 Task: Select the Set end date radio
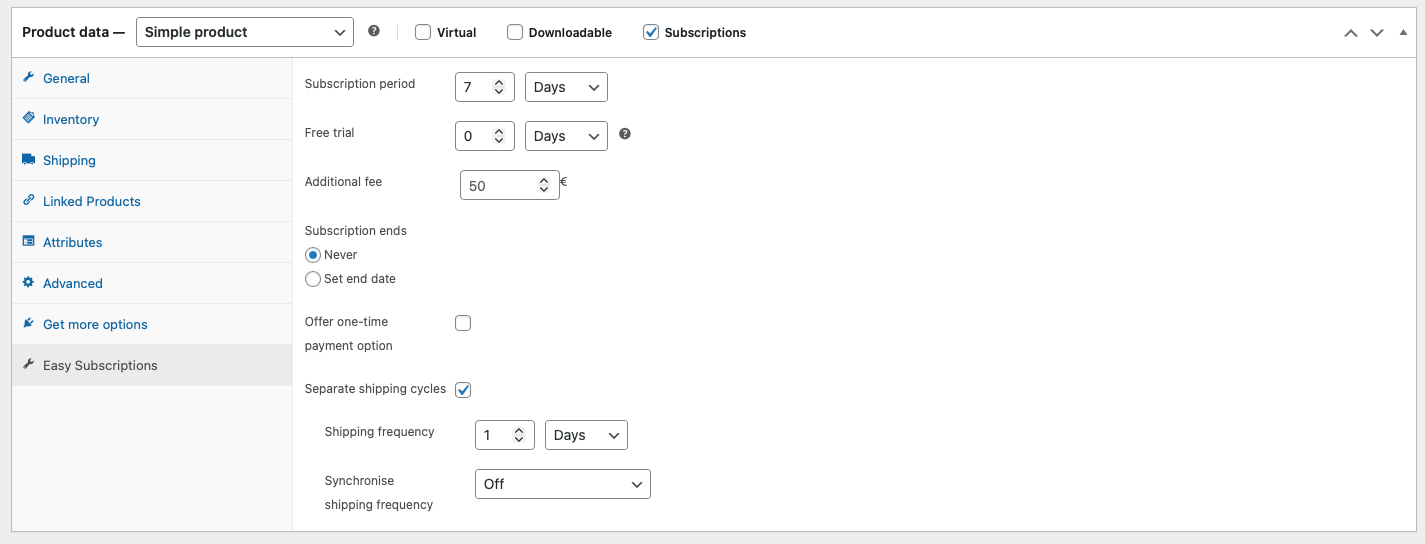click(x=313, y=279)
